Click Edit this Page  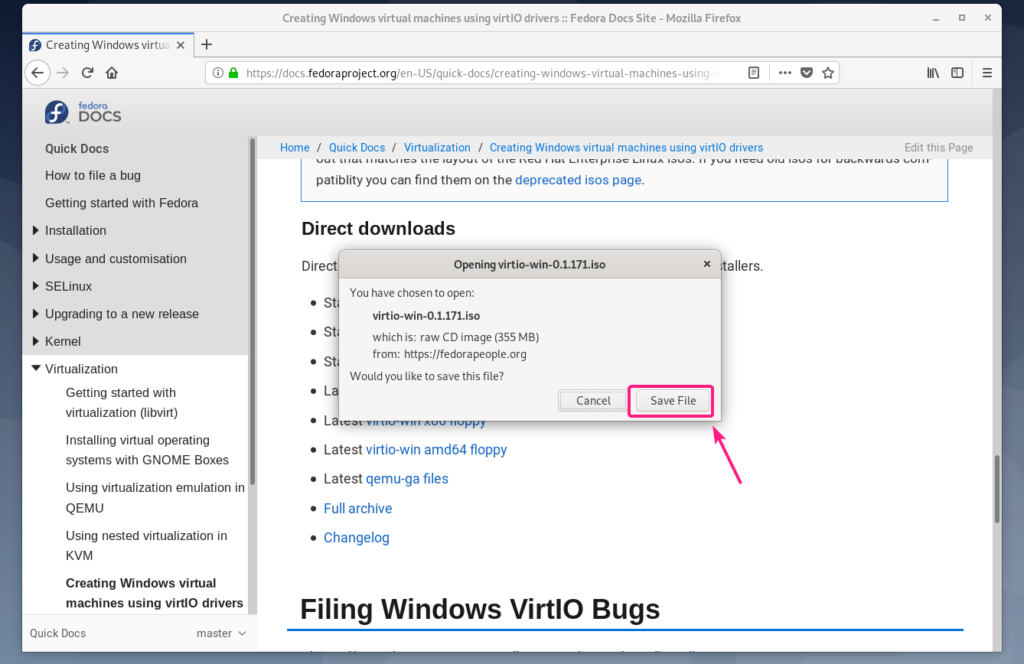pos(938,148)
